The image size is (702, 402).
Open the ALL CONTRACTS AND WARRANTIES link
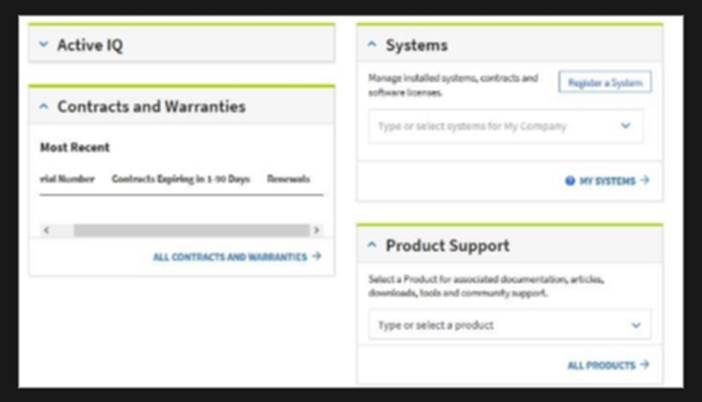pos(230,257)
